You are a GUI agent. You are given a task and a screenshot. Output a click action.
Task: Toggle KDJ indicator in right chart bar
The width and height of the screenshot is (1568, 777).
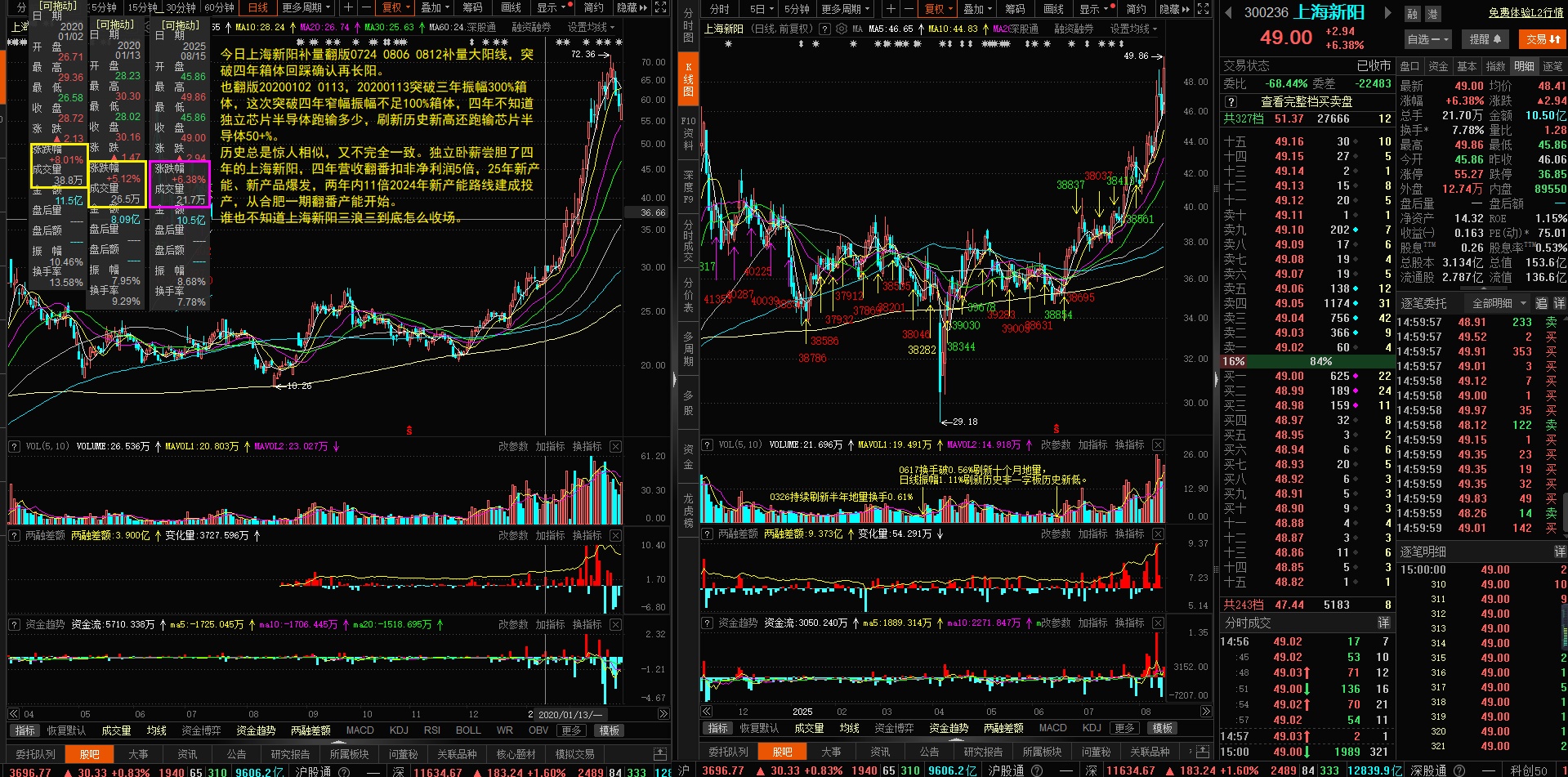[x=1092, y=728]
